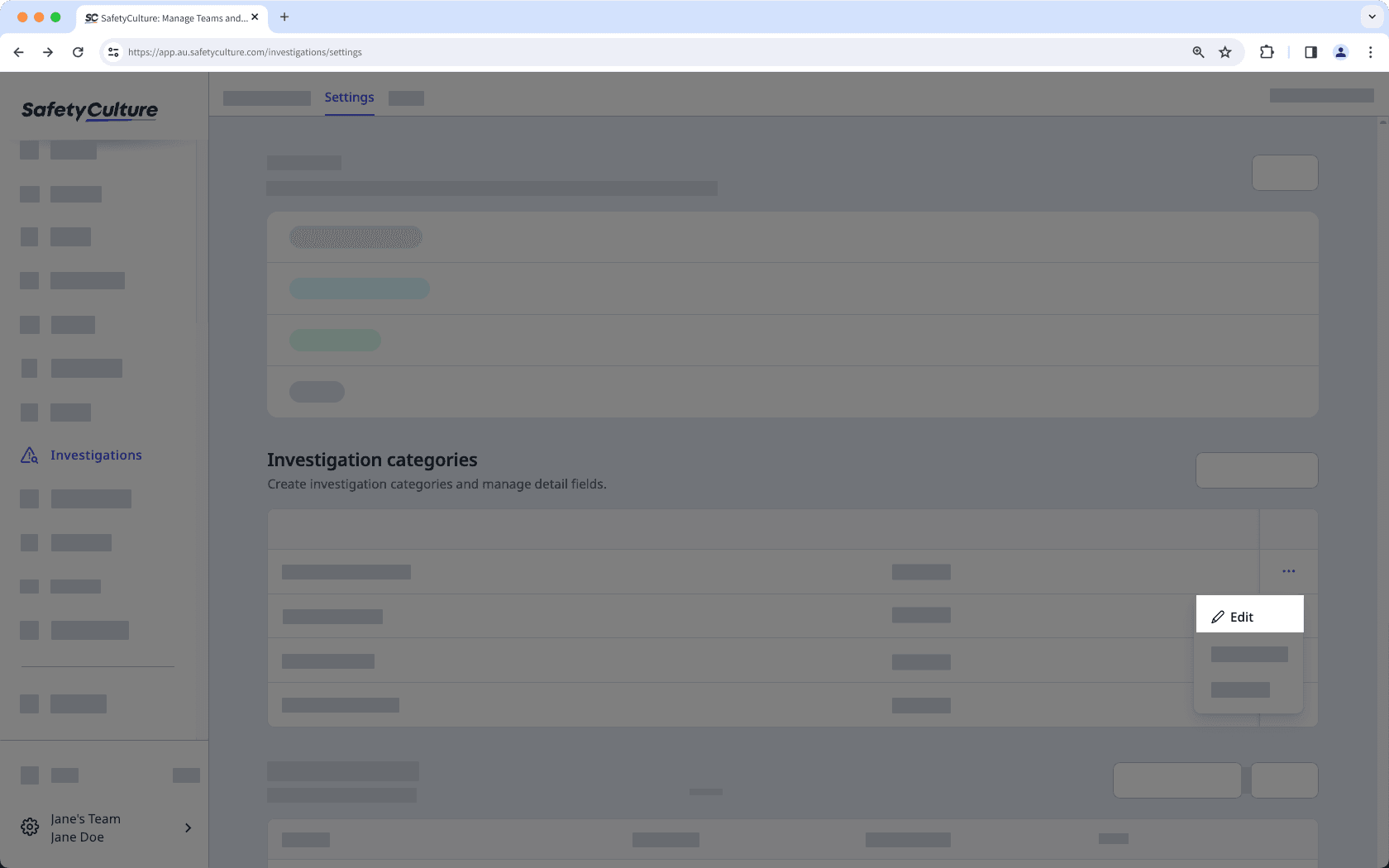The width and height of the screenshot is (1389, 868).
Task: Click the browser profile avatar
Action: coord(1340,51)
